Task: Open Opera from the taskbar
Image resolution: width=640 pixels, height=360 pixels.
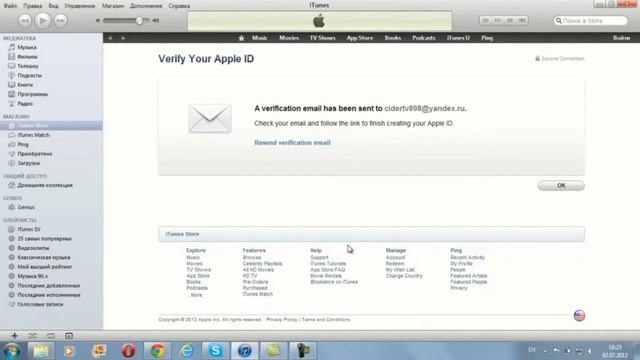Action: tap(128, 351)
